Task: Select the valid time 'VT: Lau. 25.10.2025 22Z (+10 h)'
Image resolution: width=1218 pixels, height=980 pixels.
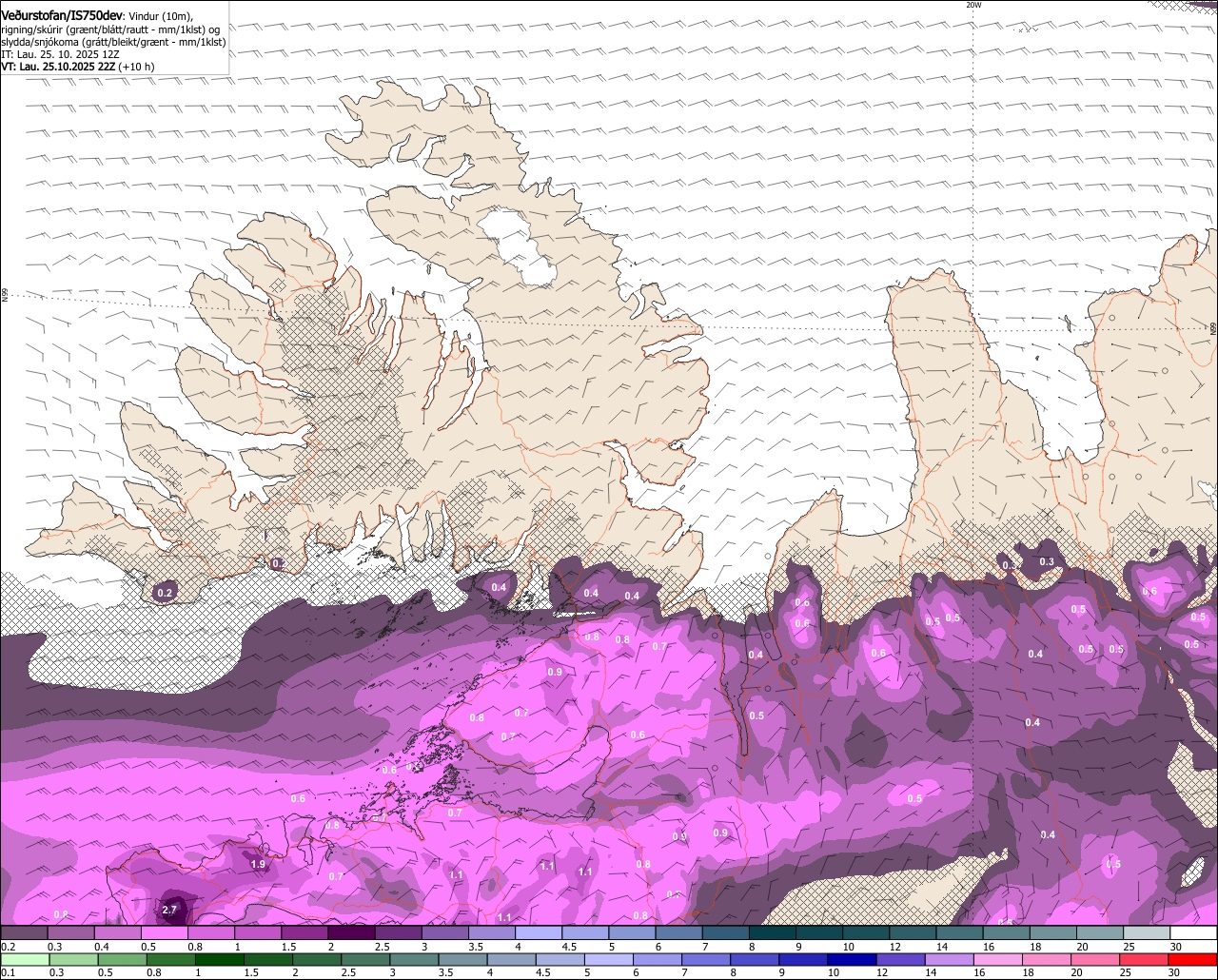Action: [78, 67]
